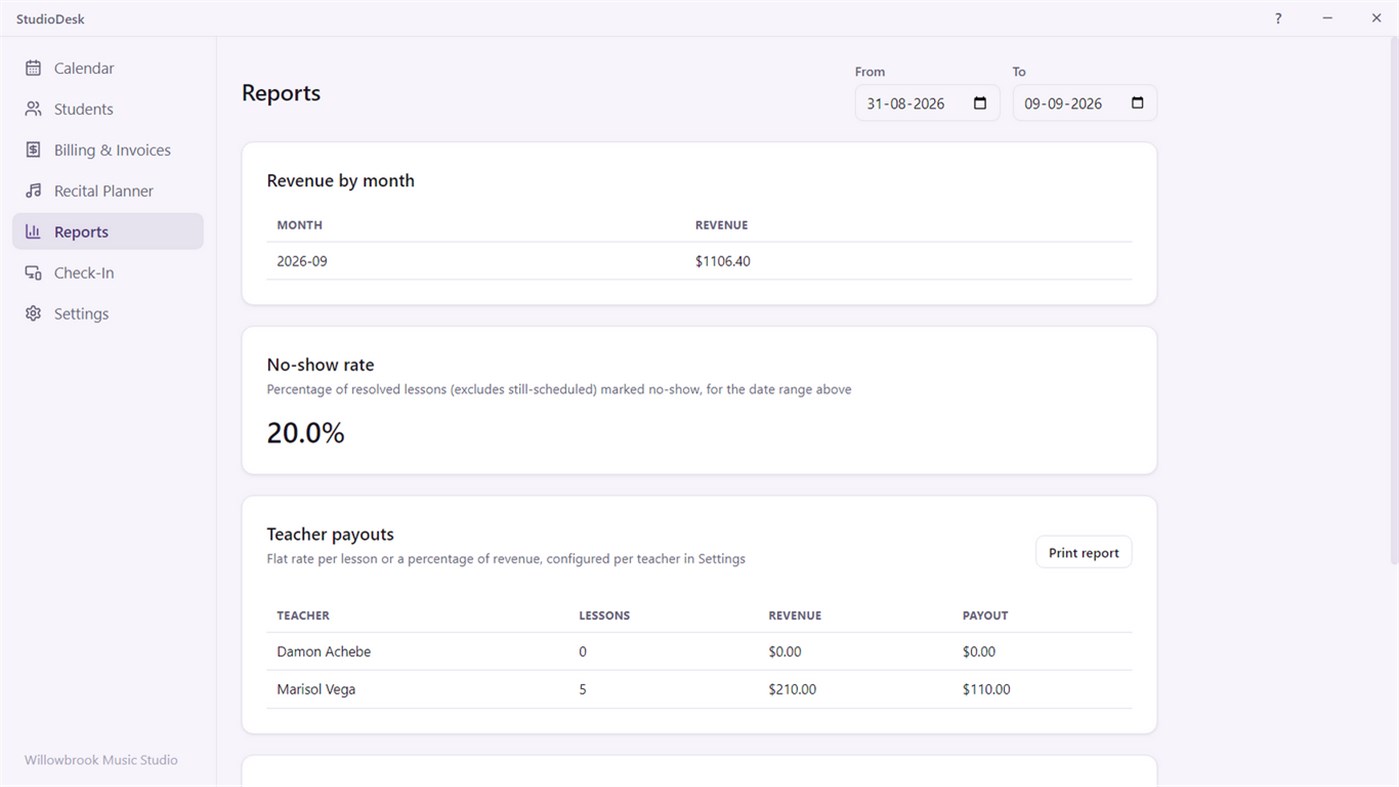Screen dimensions: 1399x787
Task: Click the TEACHER column header
Action: 303,616
